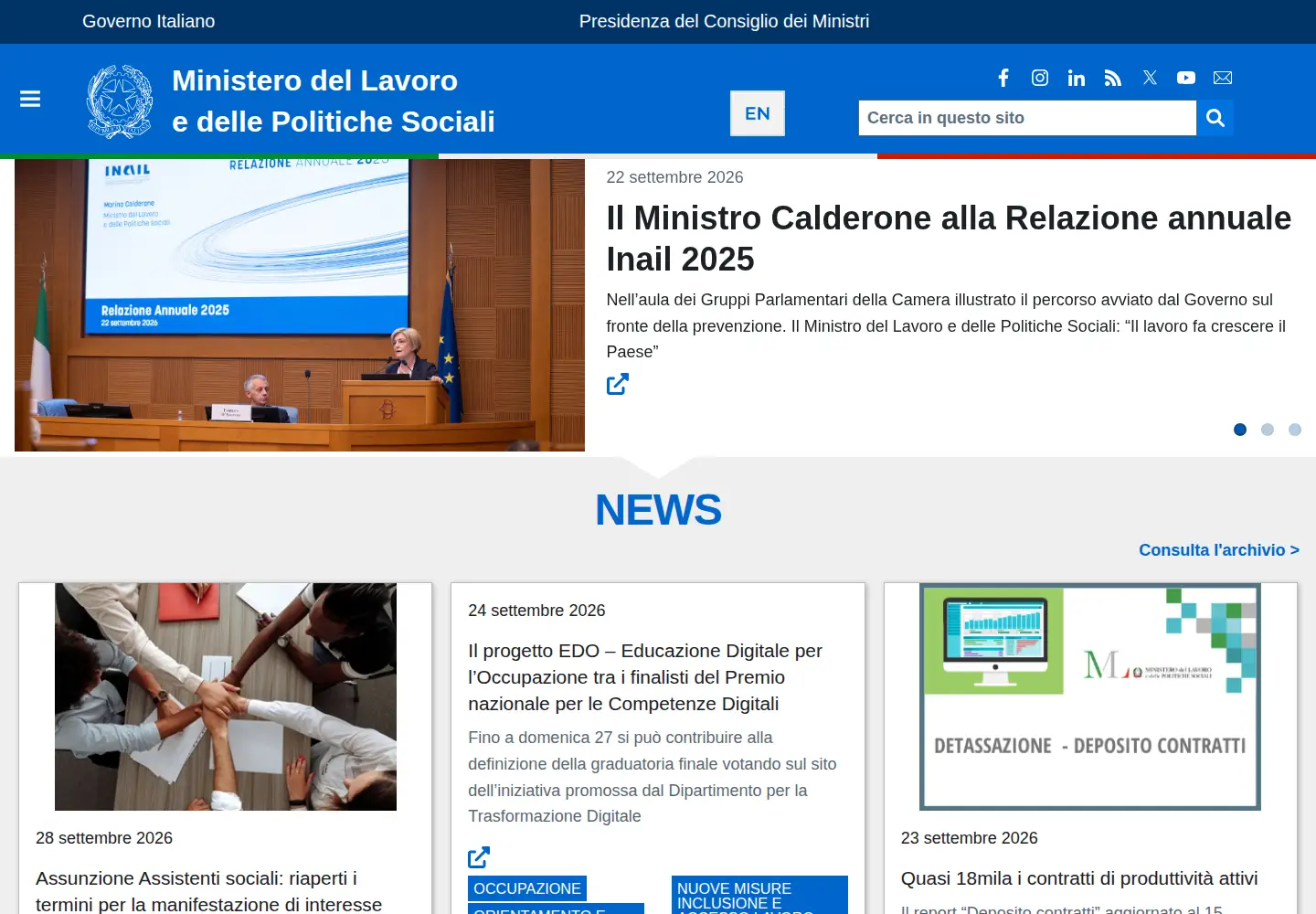
Task: Click the Ministero del Lavoro site title
Action: pos(334,101)
